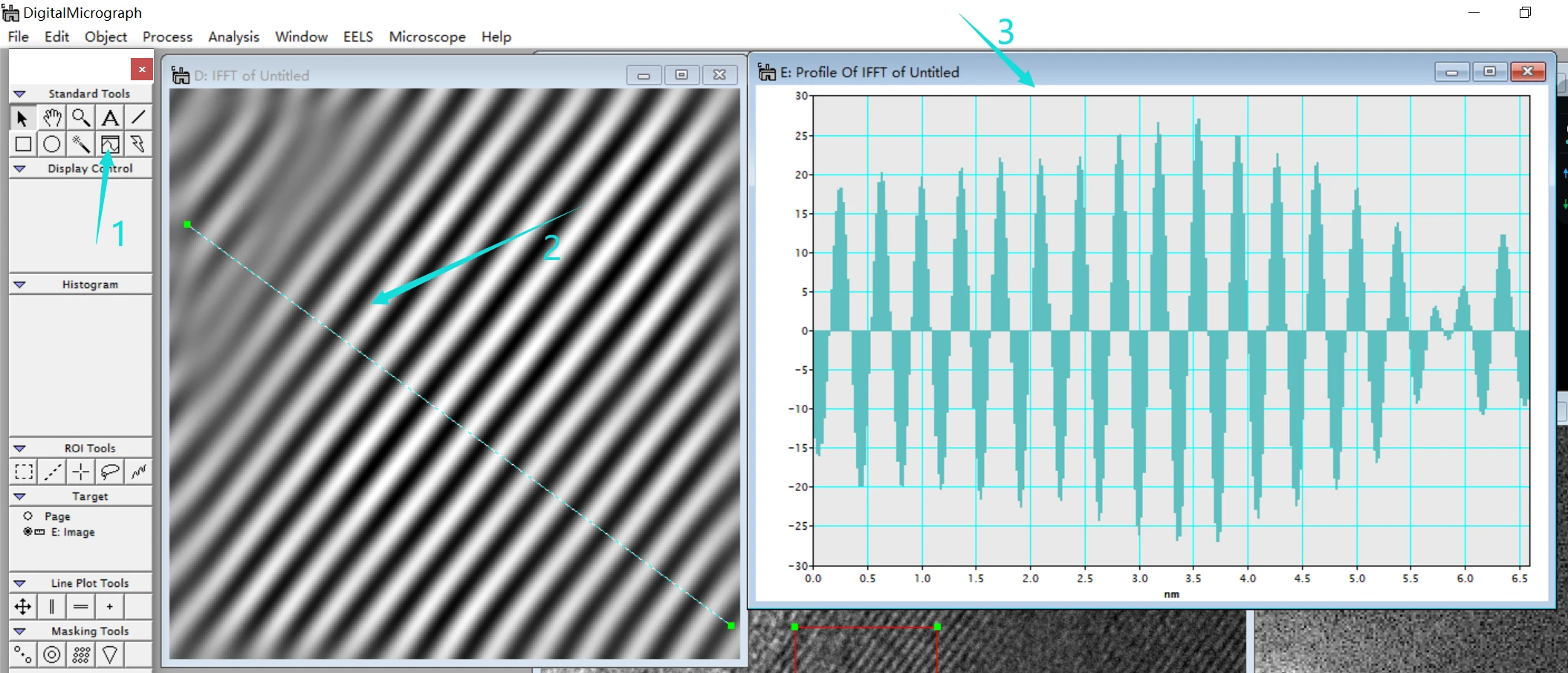Choose the wedge mask tool
This screenshot has width=1568, height=673.
110,654
